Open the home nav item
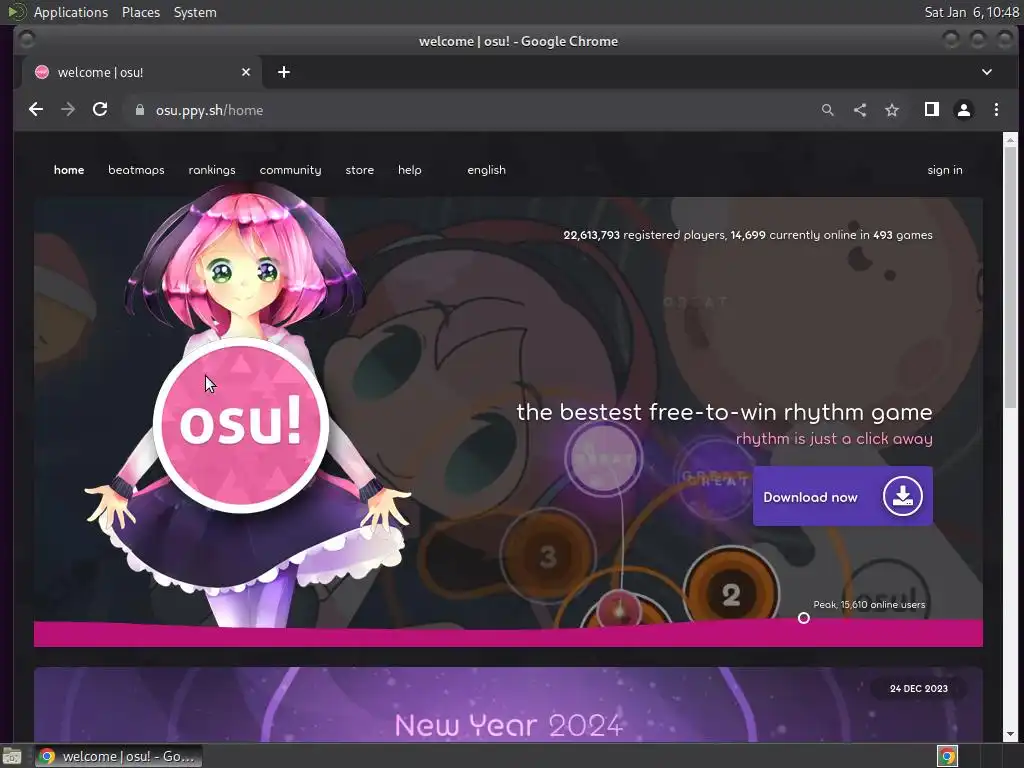The image size is (1024, 768). [69, 170]
